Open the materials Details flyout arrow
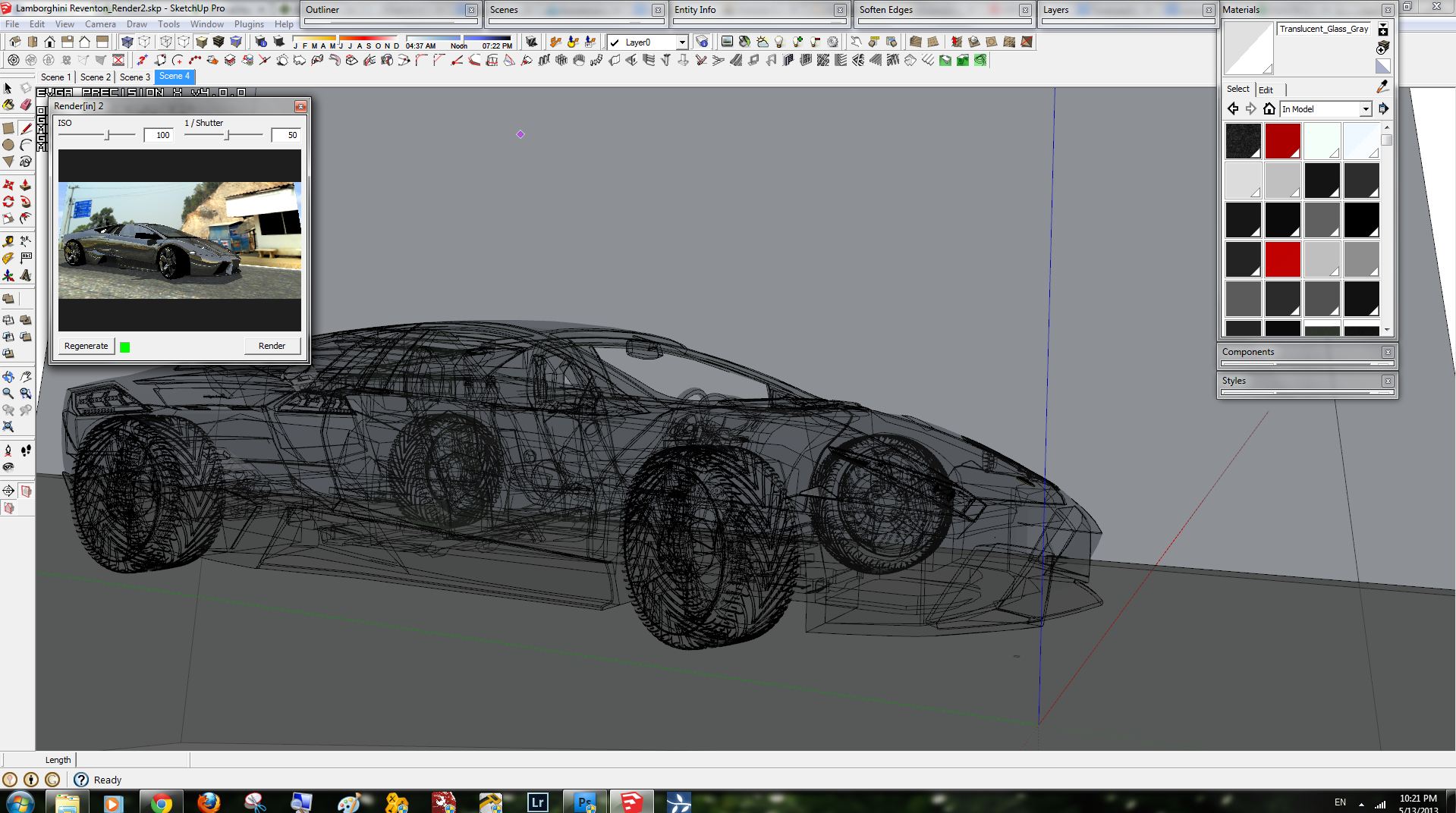This screenshot has height=813, width=1456. pyautogui.click(x=1383, y=109)
